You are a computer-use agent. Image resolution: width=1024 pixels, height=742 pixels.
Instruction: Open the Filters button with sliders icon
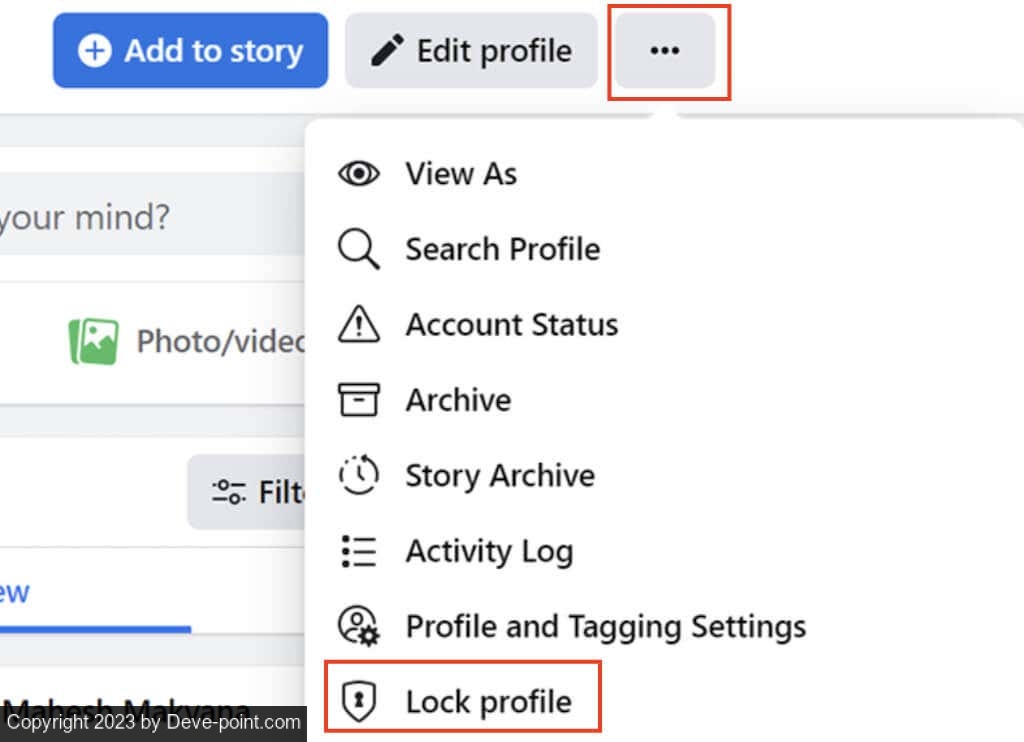point(247,492)
